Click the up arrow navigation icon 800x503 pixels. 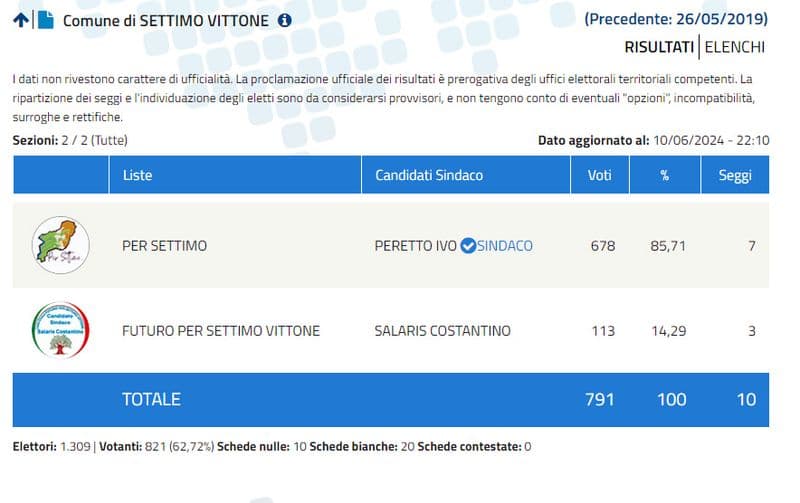(21, 20)
